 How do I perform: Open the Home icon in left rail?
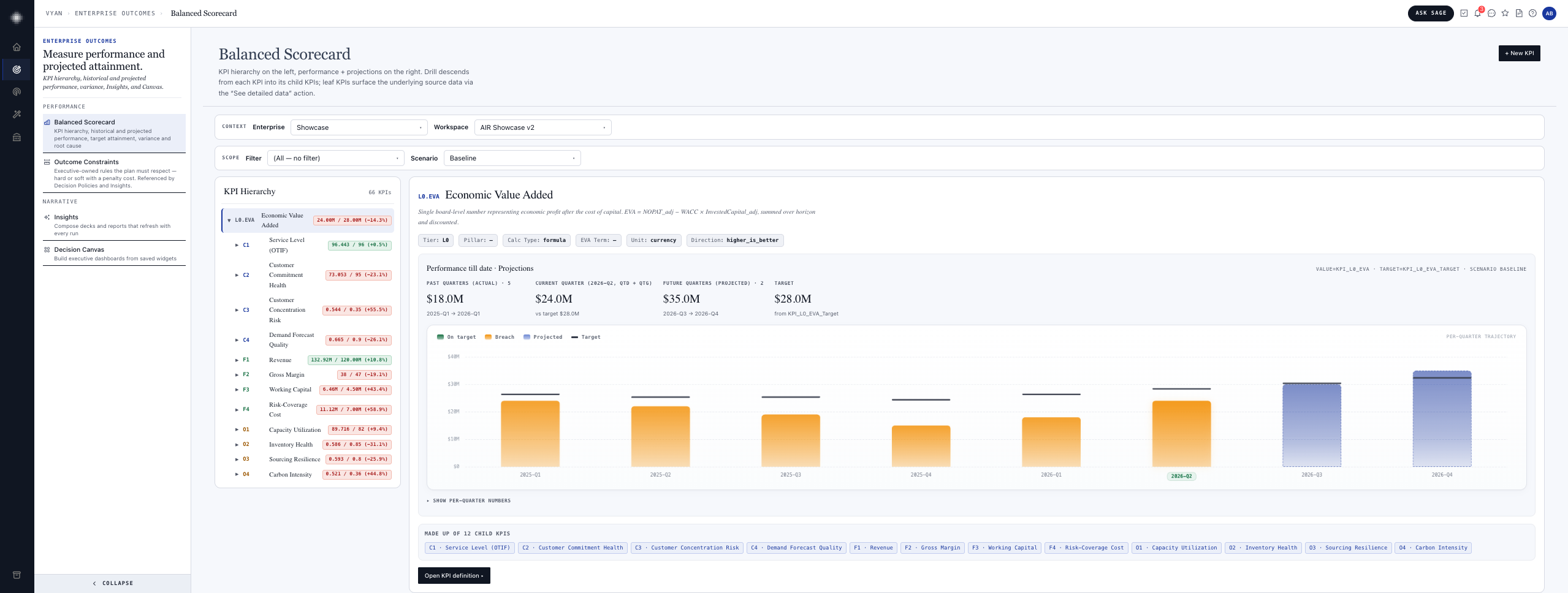tap(17, 47)
